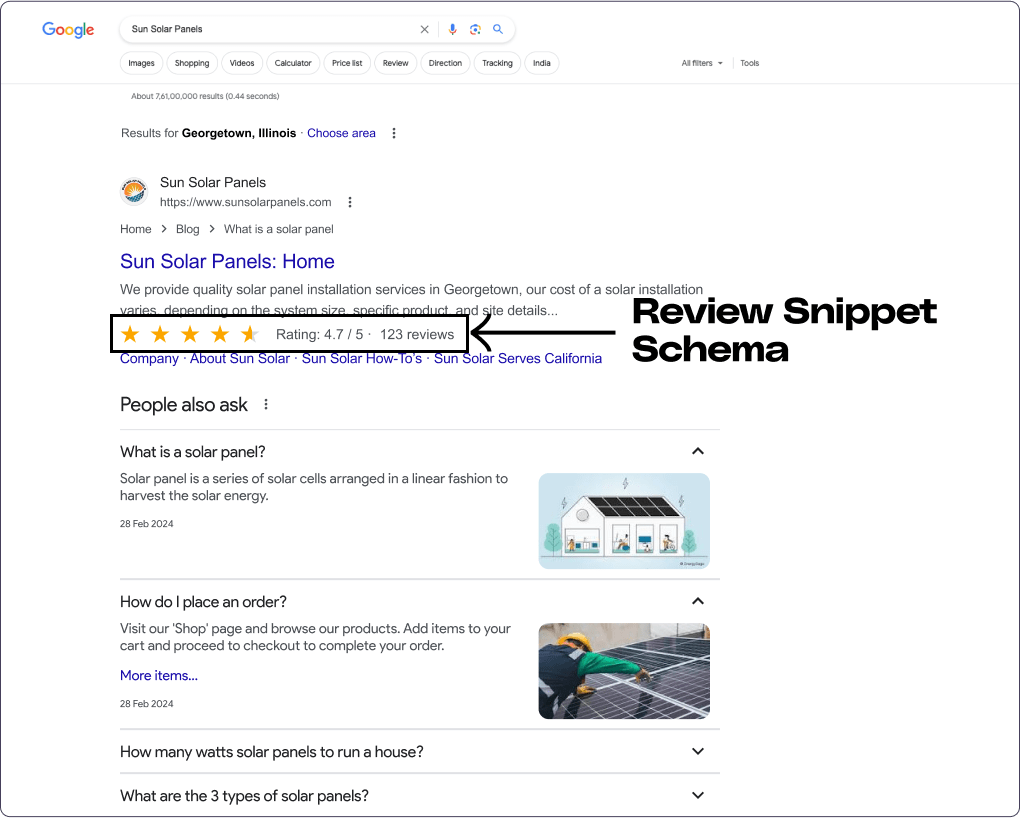Open Google Lens image search

475,29
